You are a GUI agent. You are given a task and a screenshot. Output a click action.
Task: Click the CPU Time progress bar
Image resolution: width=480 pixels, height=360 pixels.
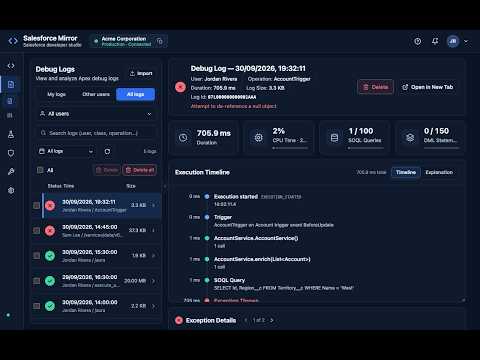[x=290, y=148]
